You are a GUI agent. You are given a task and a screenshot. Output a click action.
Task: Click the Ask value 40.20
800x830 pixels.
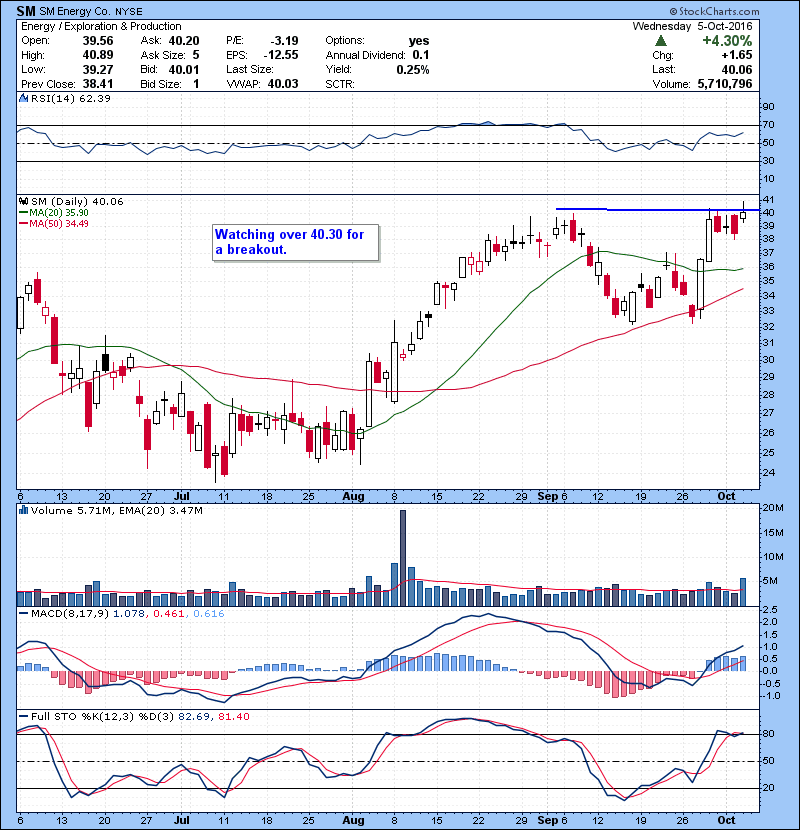coord(184,41)
